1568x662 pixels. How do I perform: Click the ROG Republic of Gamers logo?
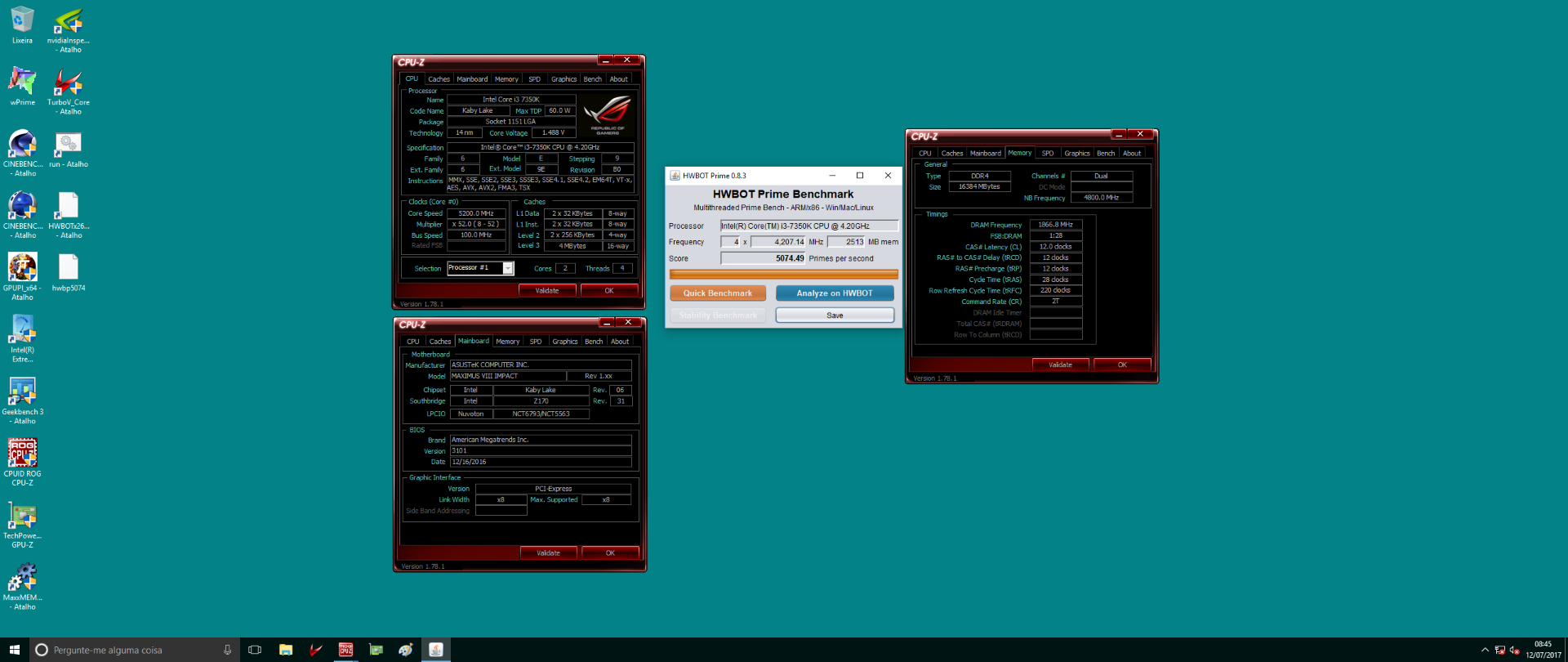point(608,114)
